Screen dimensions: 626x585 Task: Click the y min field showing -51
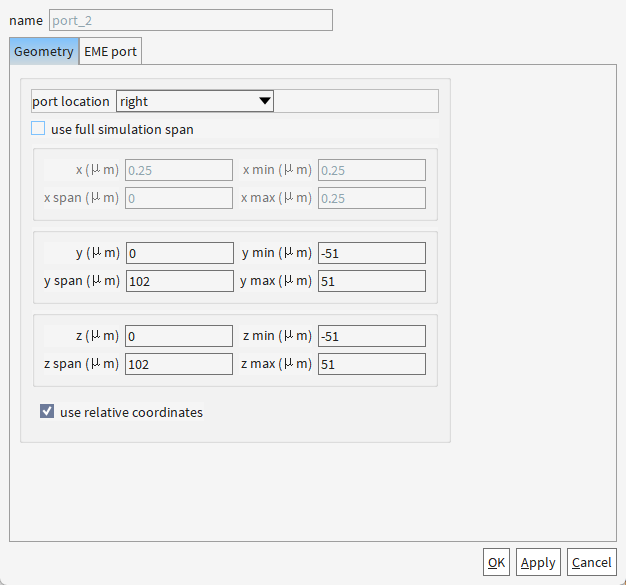coord(372,253)
